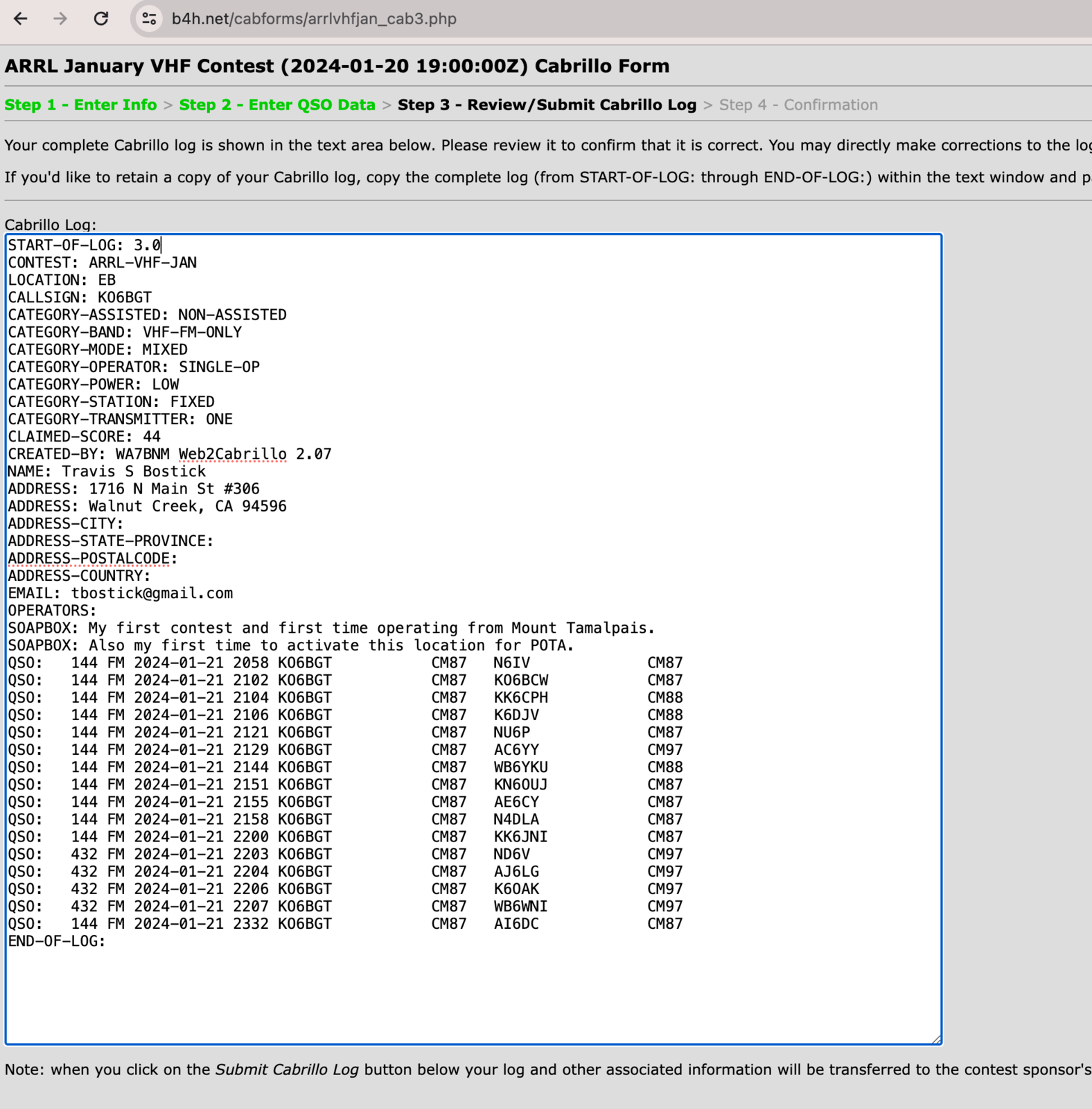This screenshot has width=1092, height=1109.
Task: Click the QSO row with callsign WB6YKU
Action: click(x=345, y=767)
